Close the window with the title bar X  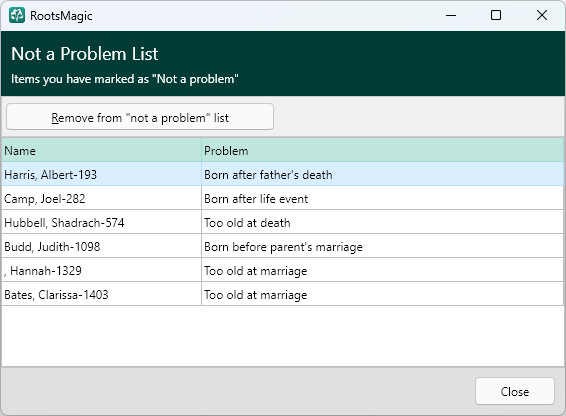[x=541, y=15]
